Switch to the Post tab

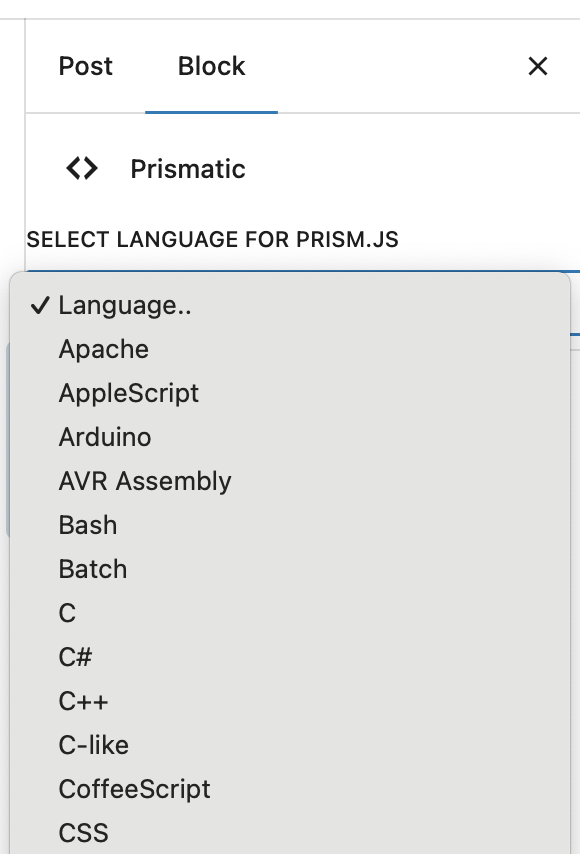[86, 66]
